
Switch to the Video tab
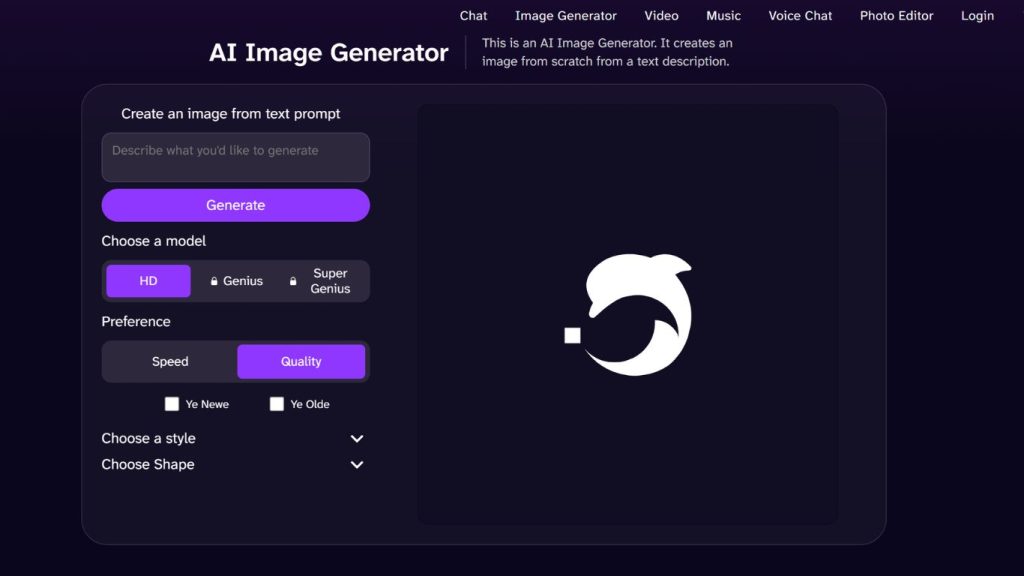[661, 15]
